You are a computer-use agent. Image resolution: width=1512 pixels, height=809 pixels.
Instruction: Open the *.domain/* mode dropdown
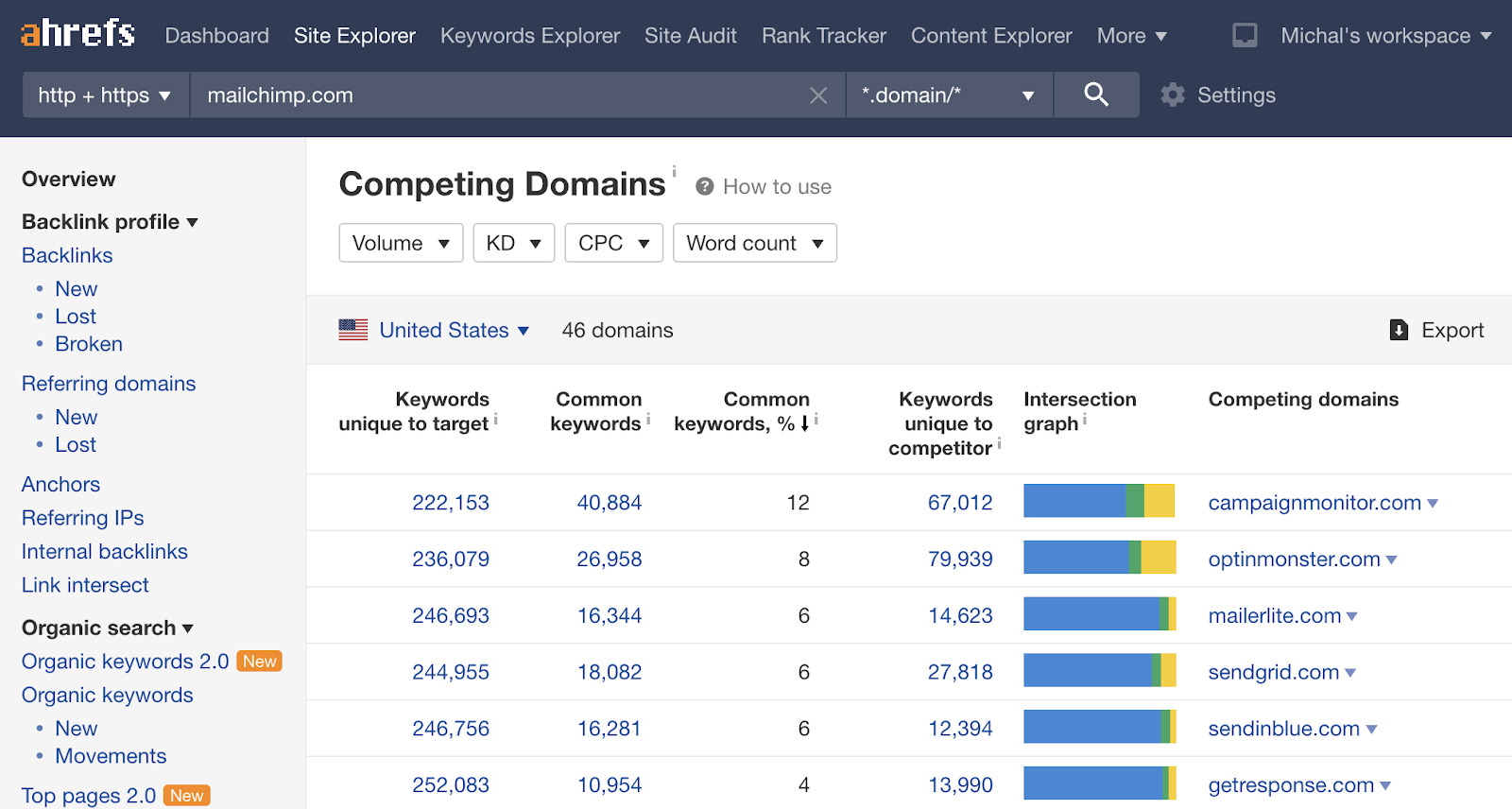tap(948, 95)
